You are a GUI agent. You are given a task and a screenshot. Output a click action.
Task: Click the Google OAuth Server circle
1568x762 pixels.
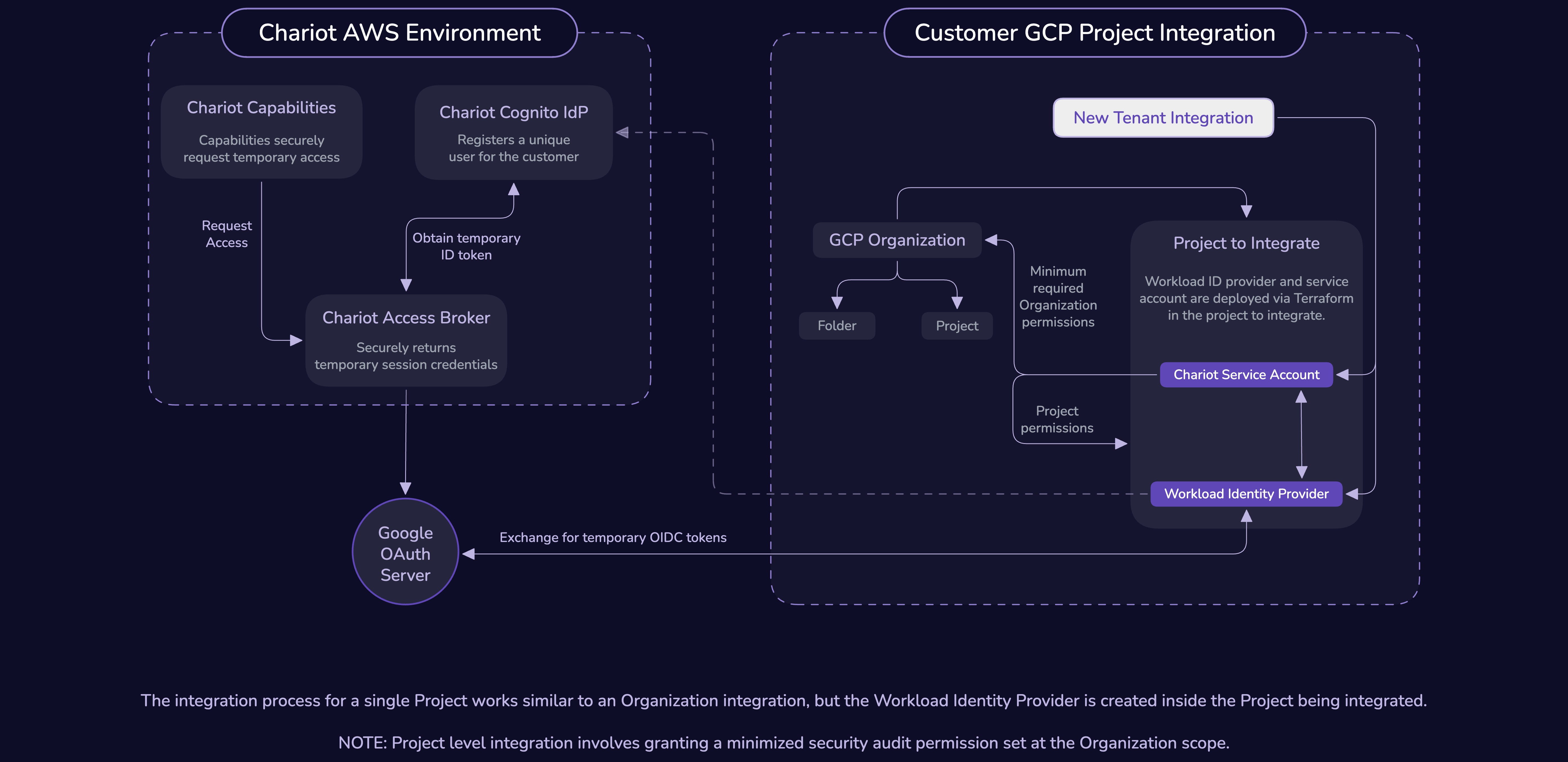click(405, 552)
